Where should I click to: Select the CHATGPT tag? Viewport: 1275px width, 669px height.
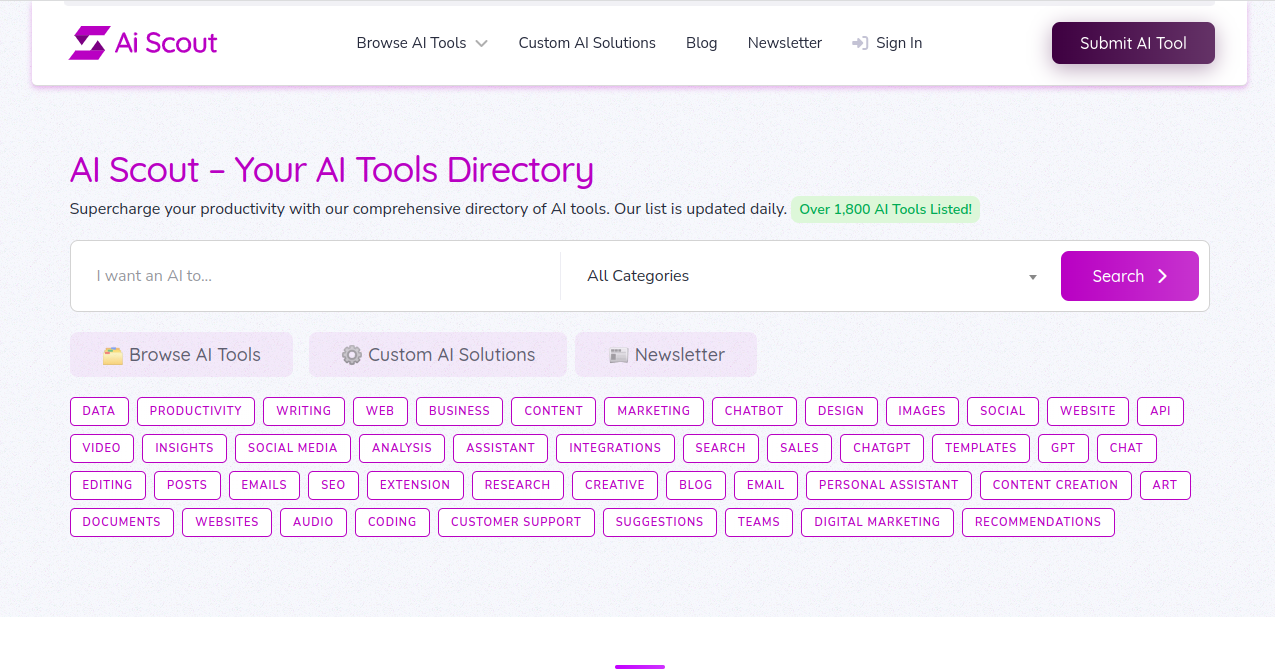point(882,448)
